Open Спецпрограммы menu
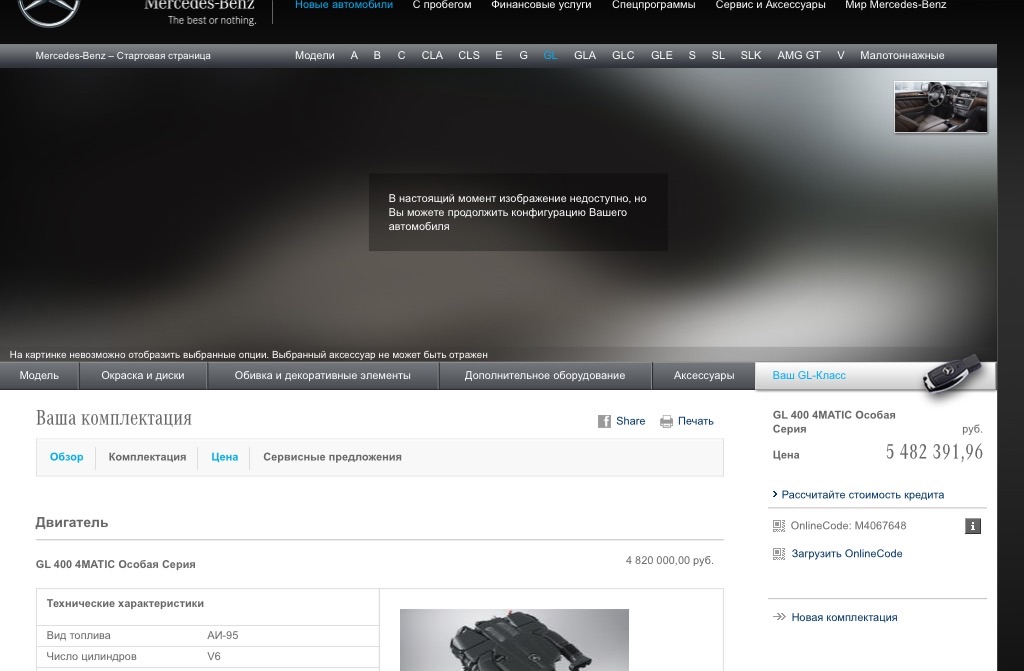The image size is (1024, 671). tap(654, 5)
